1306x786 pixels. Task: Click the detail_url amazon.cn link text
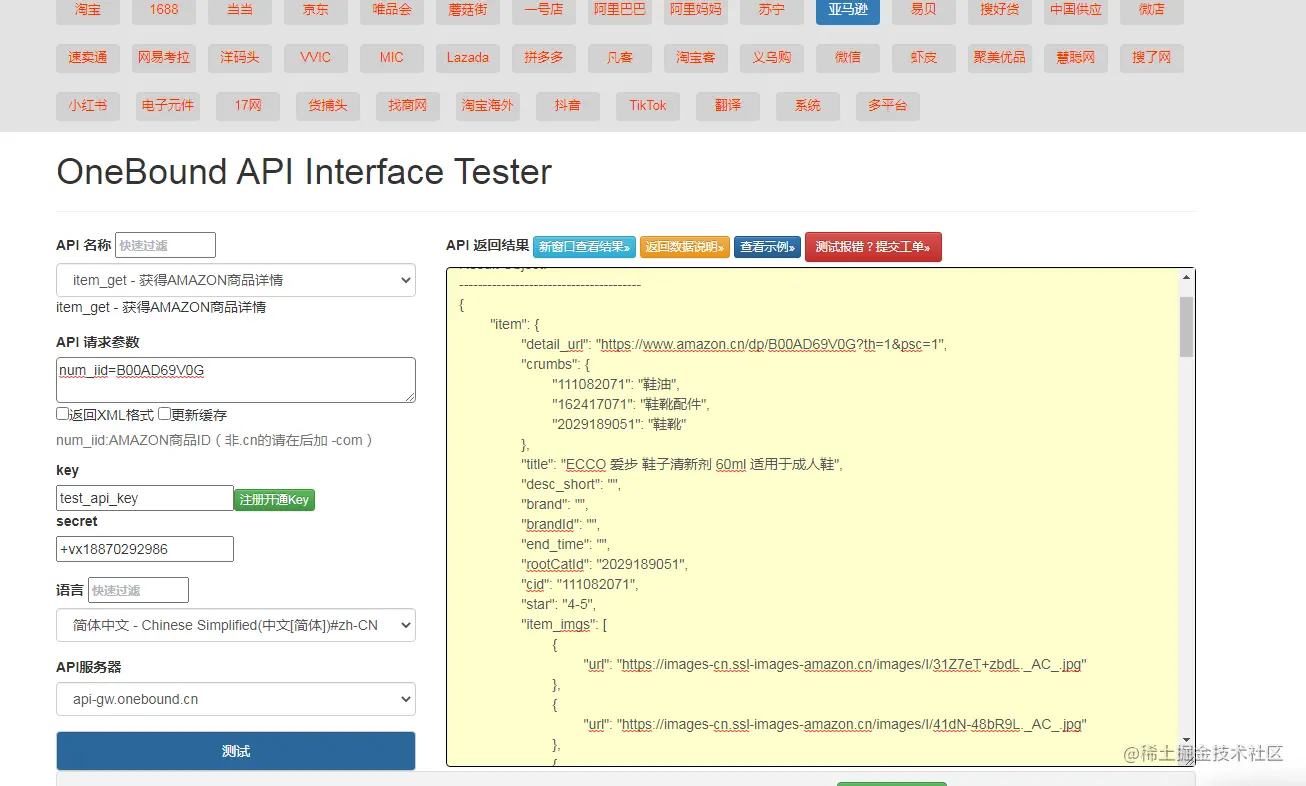tap(770, 344)
